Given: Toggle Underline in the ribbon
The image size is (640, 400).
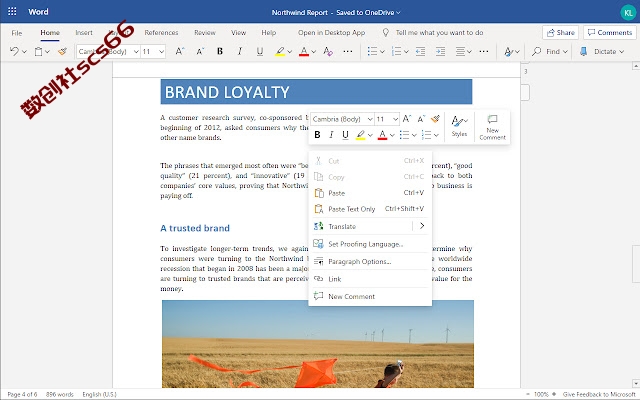Looking at the screenshot, I should coord(260,51).
